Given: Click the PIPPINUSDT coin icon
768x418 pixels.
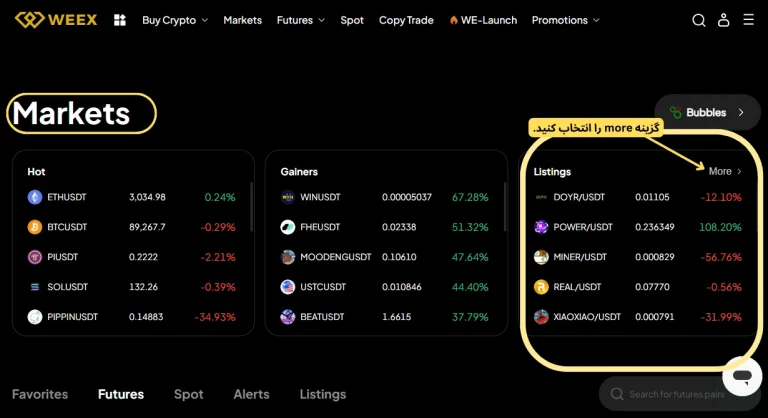Looking at the screenshot, I should (35, 317).
